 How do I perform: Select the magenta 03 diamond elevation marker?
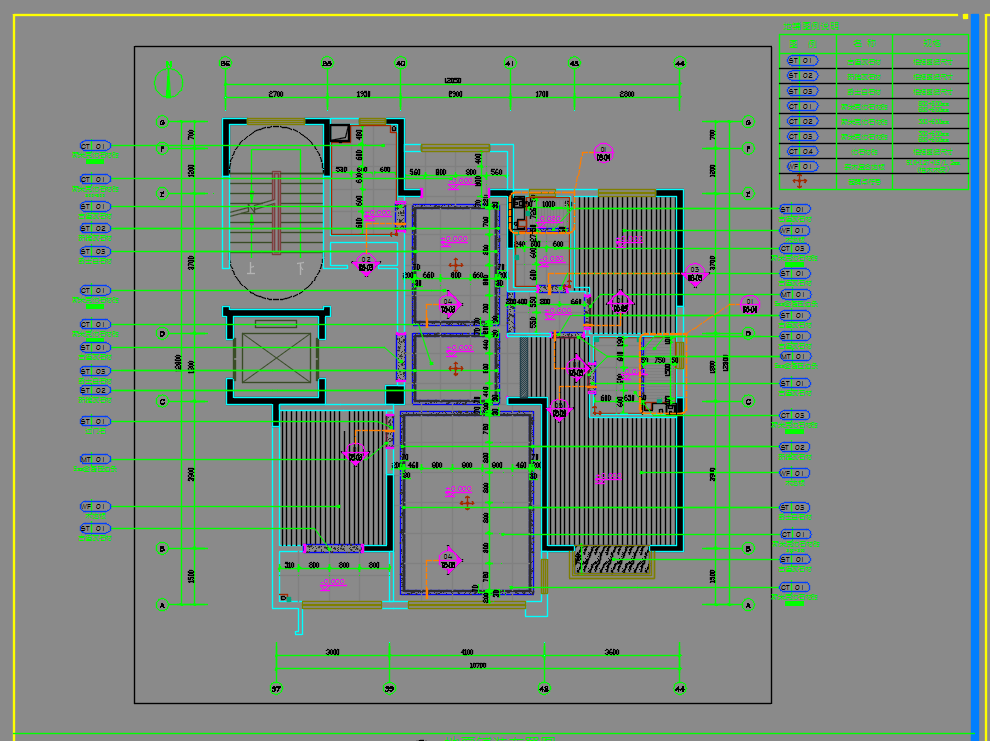coord(695,274)
